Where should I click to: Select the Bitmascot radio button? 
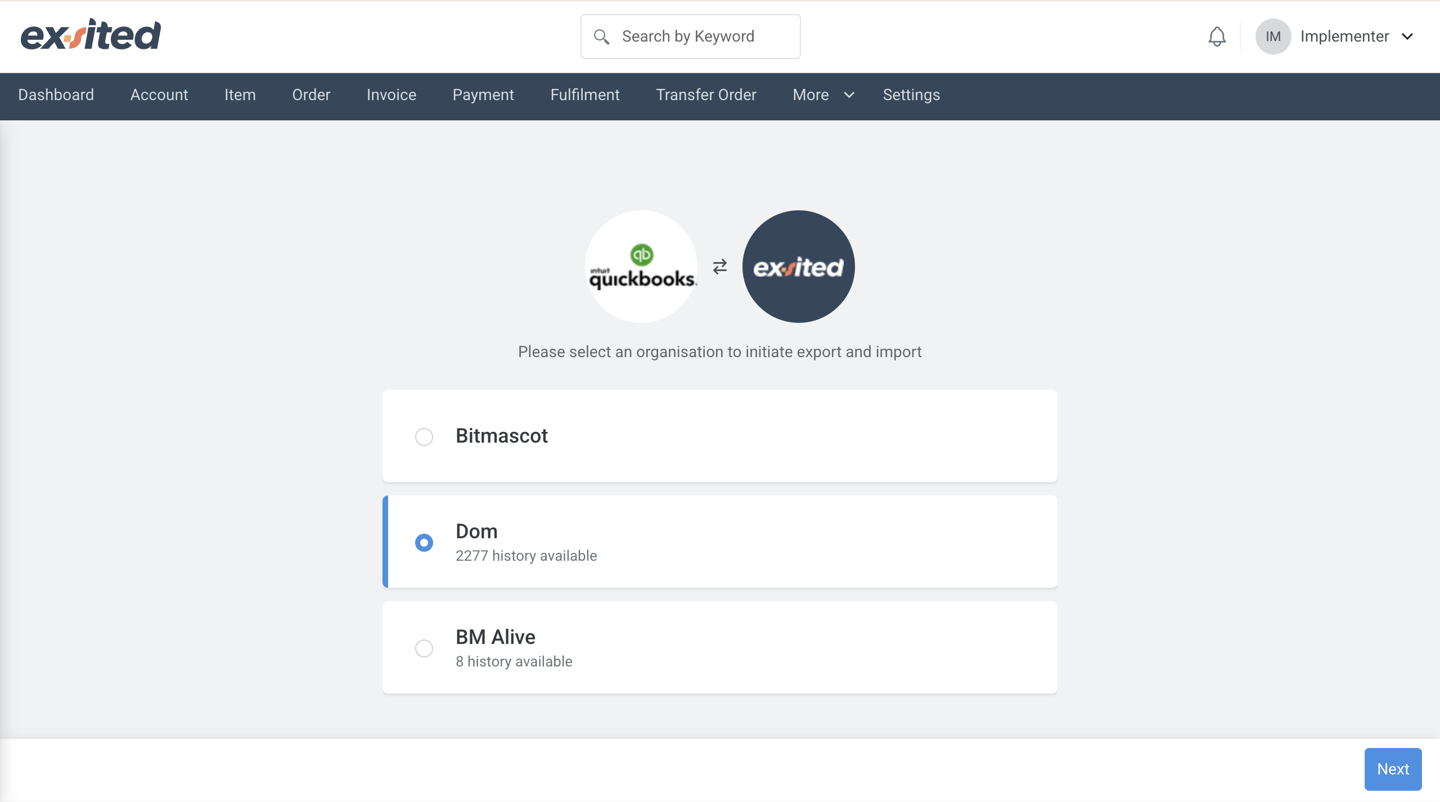coord(424,437)
